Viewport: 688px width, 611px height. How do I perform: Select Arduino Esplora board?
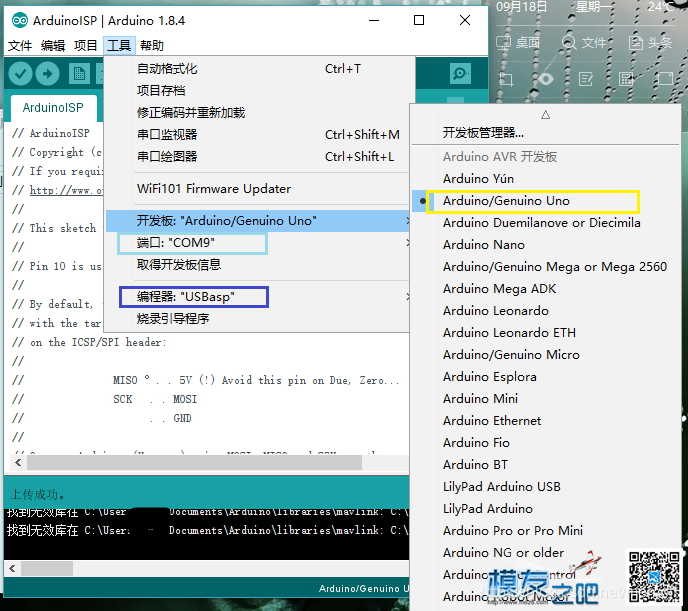[545, 377]
